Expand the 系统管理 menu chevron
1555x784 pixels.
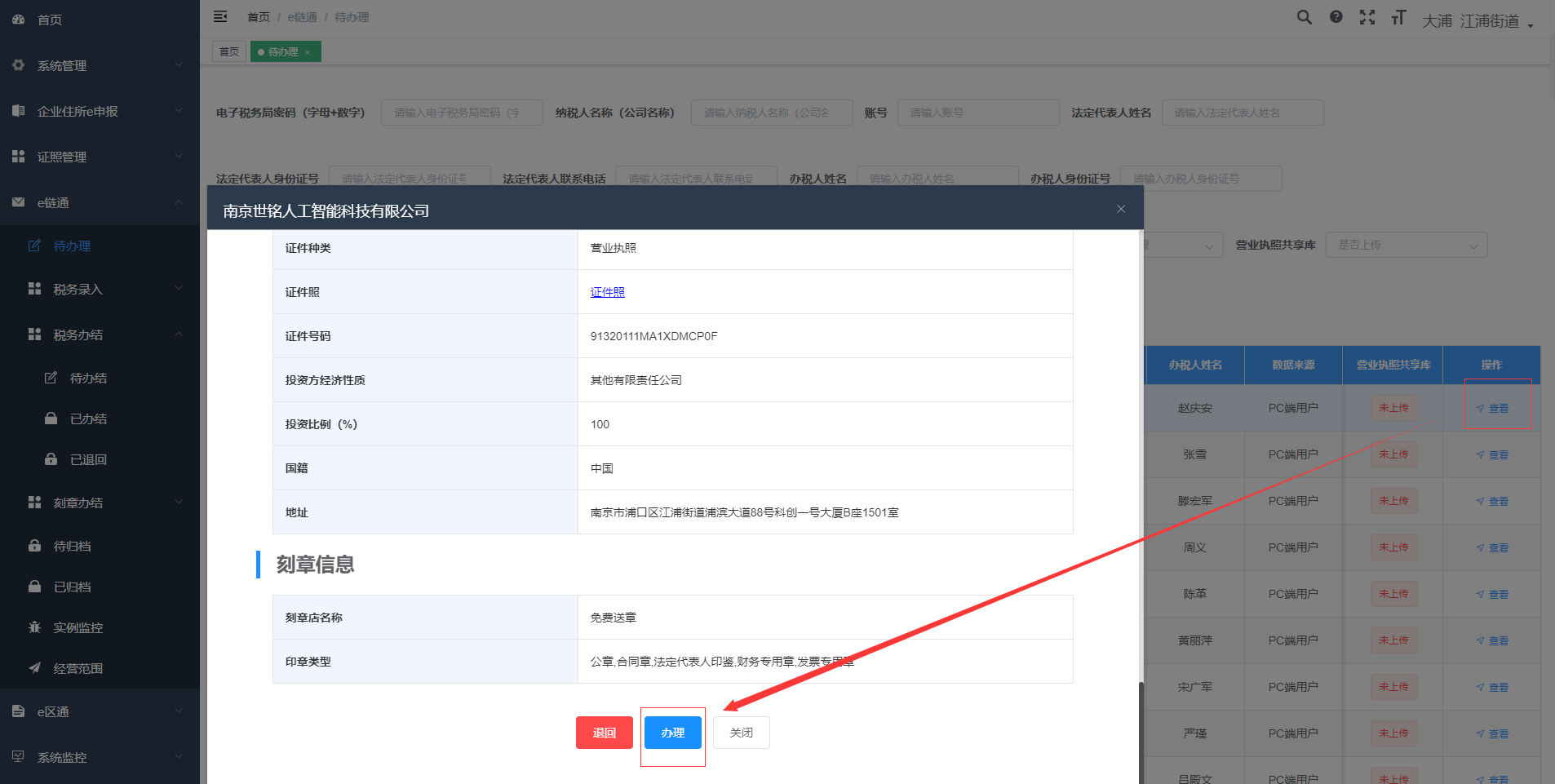[x=179, y=64]
